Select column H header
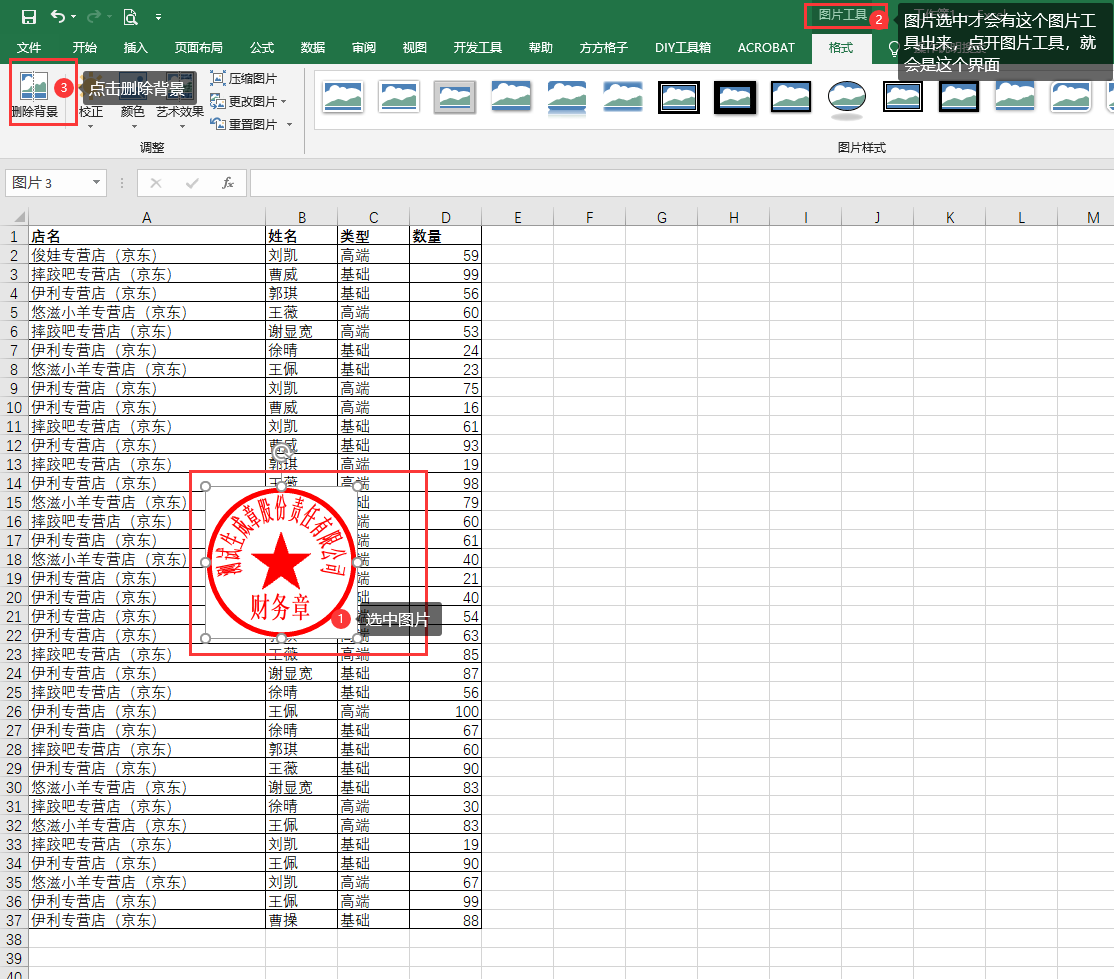 (x=733, y=217)
